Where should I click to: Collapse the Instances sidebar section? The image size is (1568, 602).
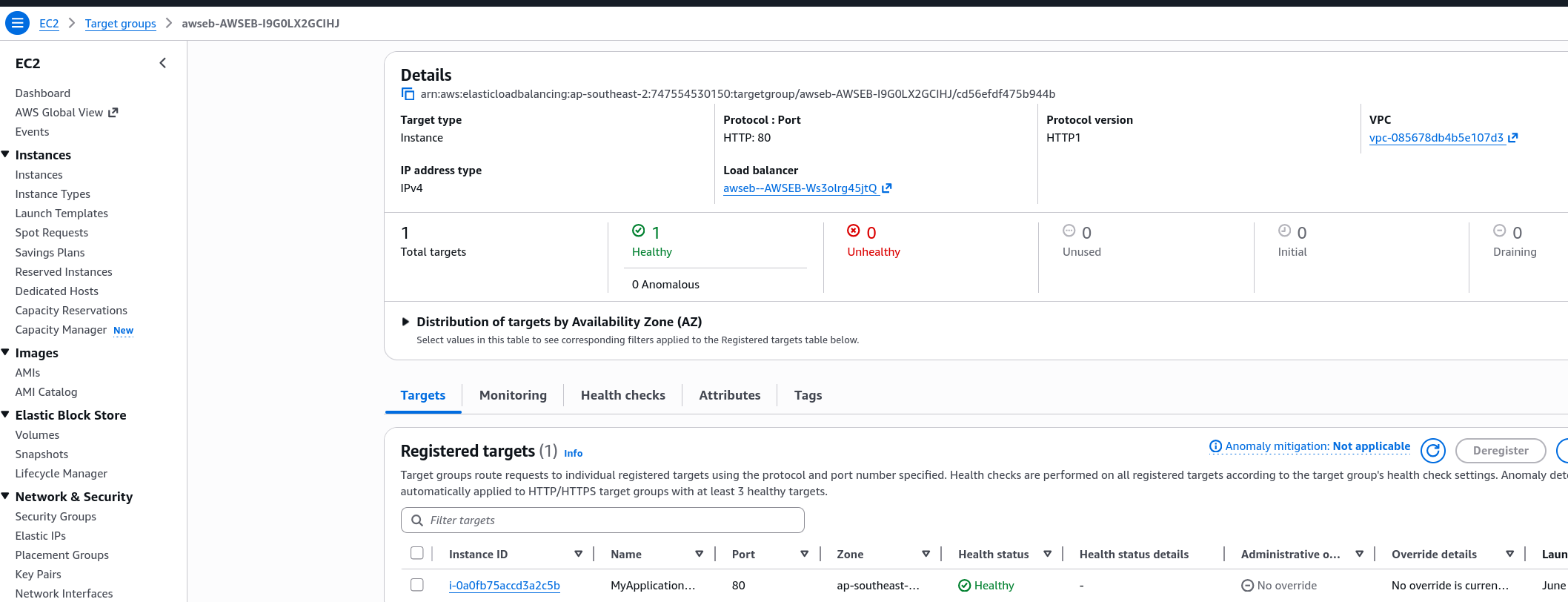coord(5,154)
